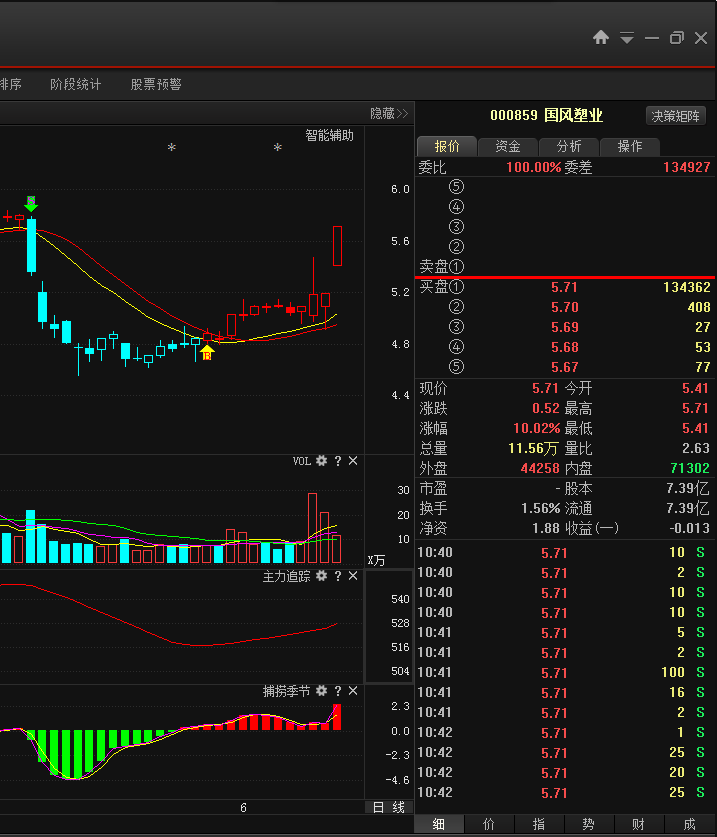Click the 买盘① price 5.71 row
This screenshot has height=837, width=717.
click(565, 287)
